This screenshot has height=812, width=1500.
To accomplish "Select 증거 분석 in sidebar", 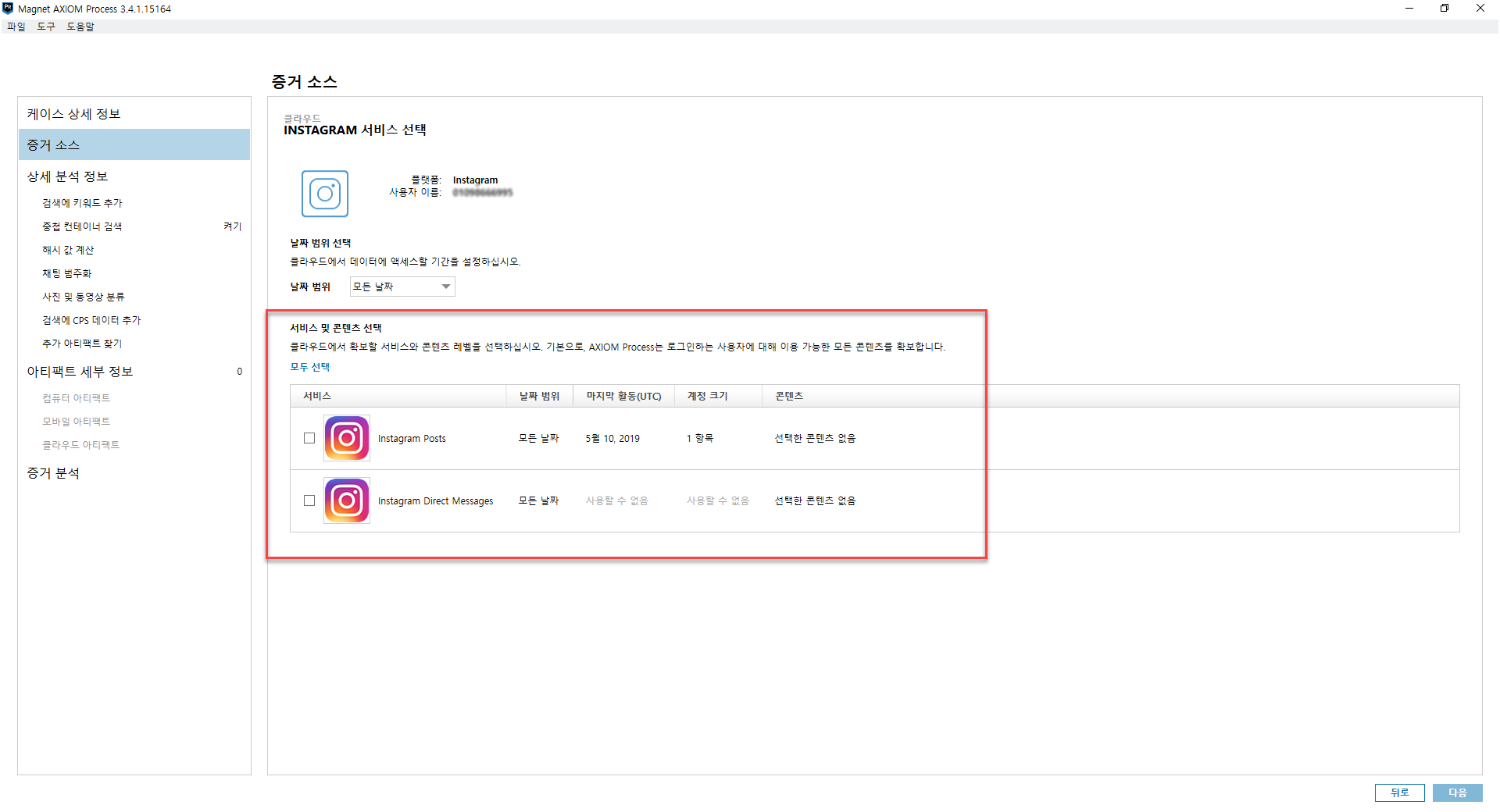I will click(x=134, y=473).
